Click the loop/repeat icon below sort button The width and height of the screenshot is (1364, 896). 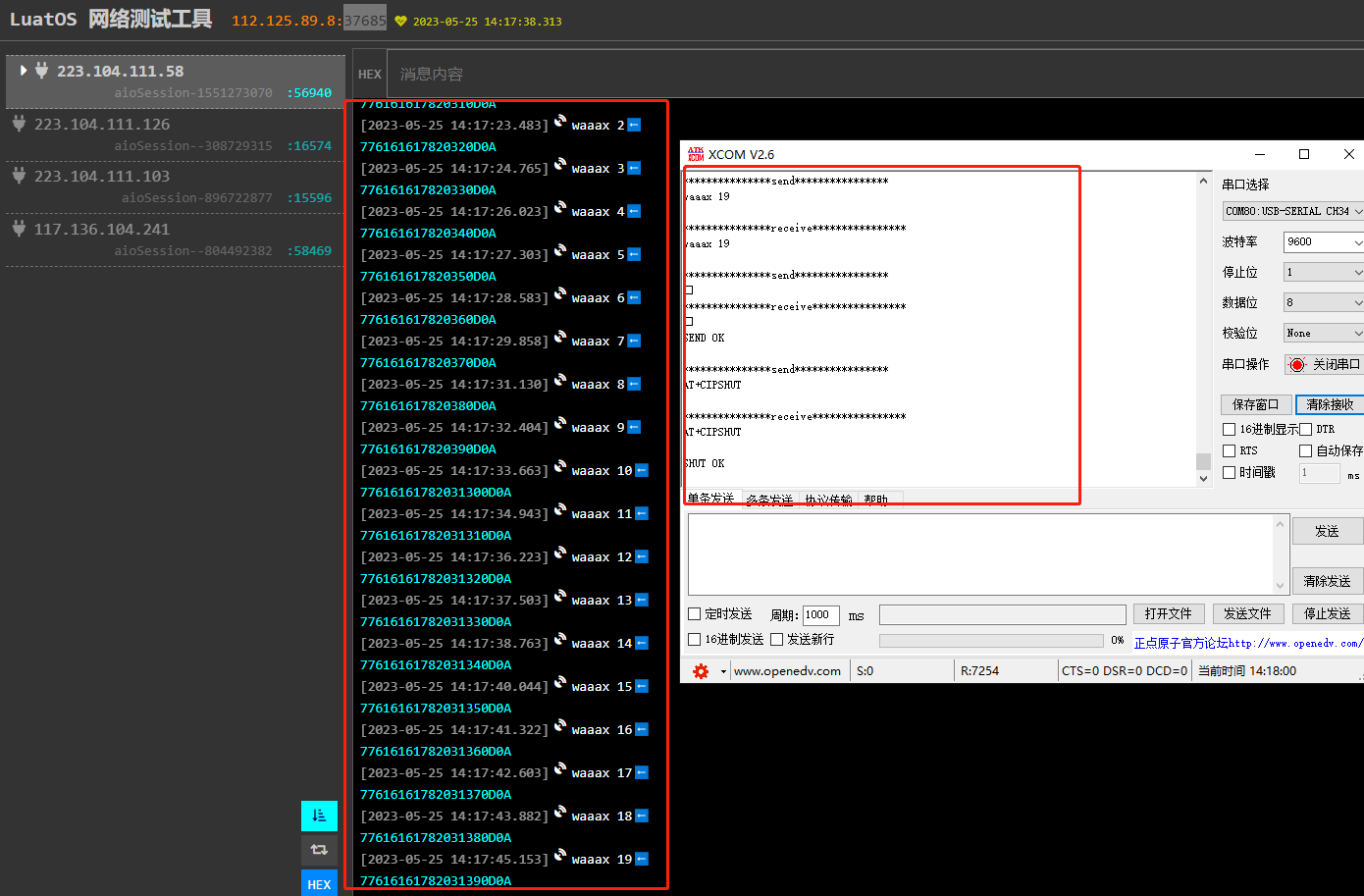319,850
